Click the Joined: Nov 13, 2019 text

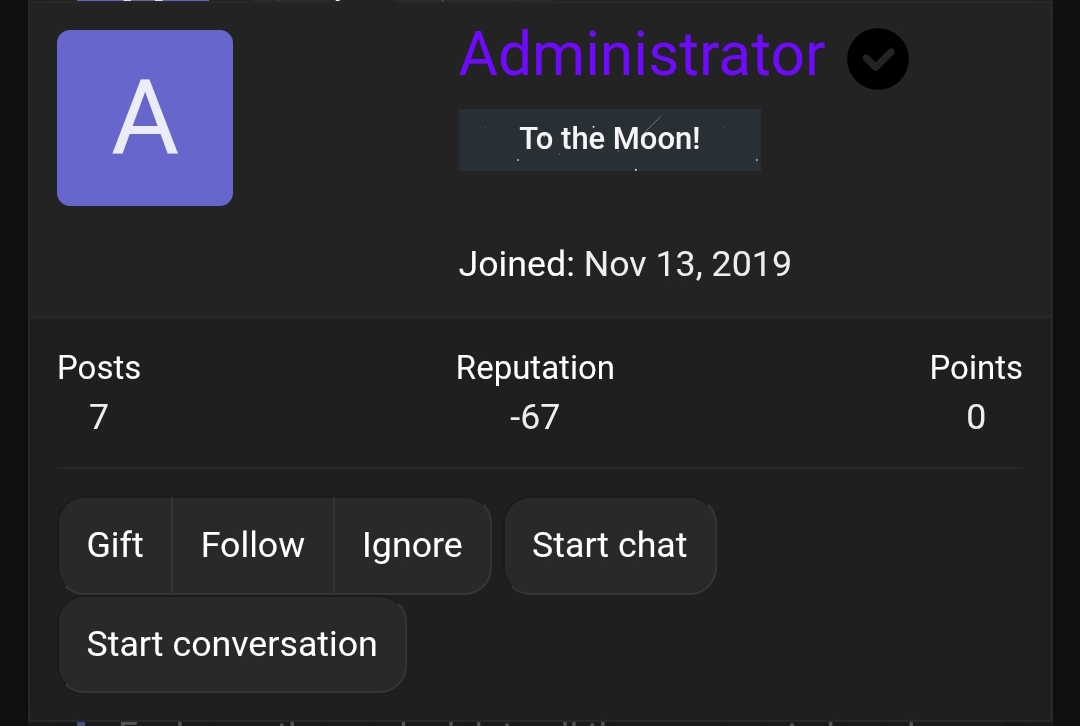[624, 263]
